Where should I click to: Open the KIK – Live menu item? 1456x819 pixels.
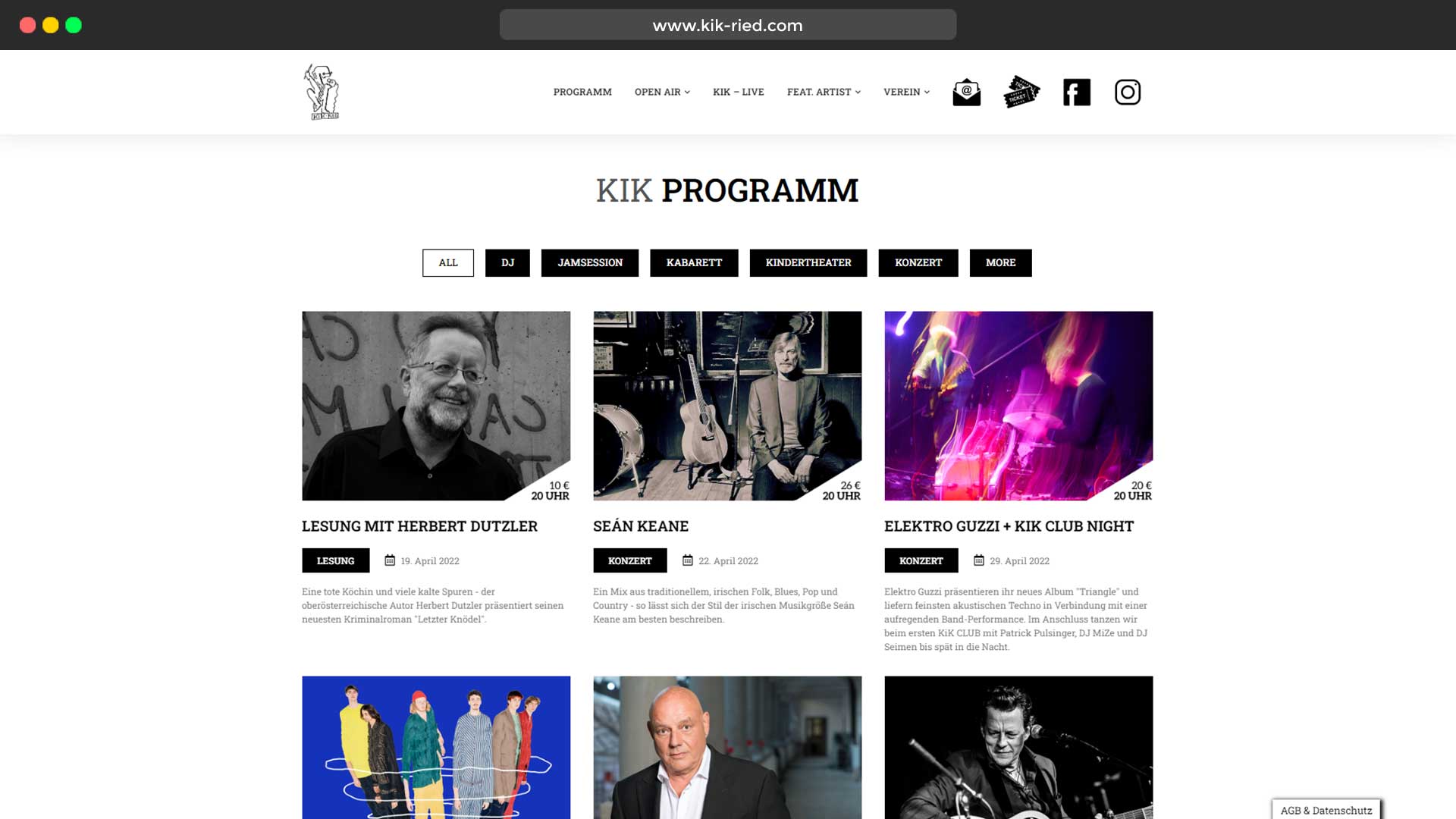739,92
